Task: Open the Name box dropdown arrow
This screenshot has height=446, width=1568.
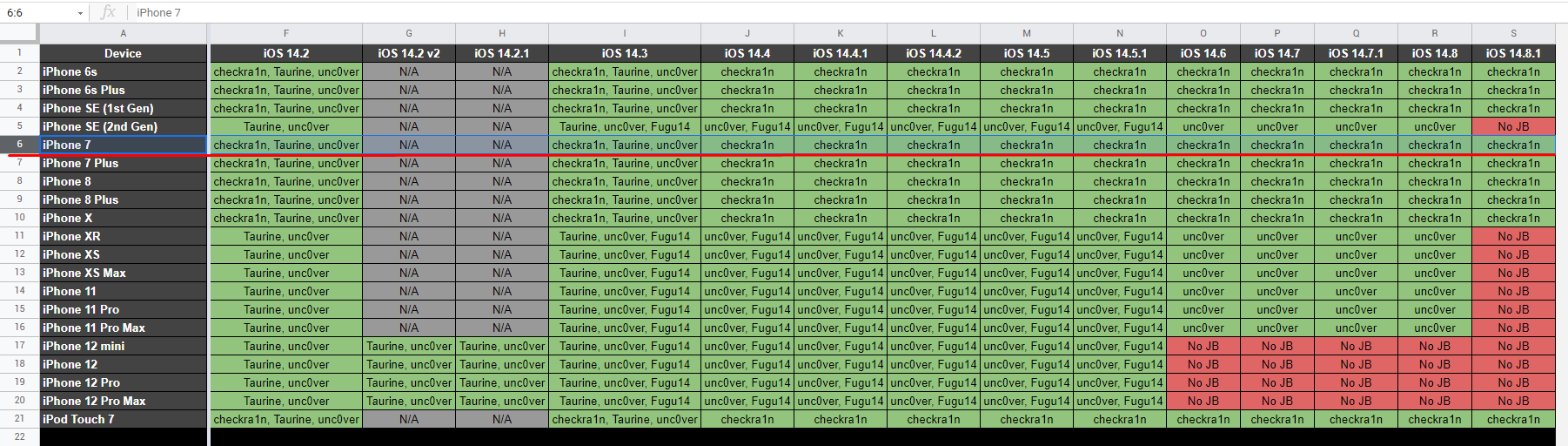Action: point(80,13)
